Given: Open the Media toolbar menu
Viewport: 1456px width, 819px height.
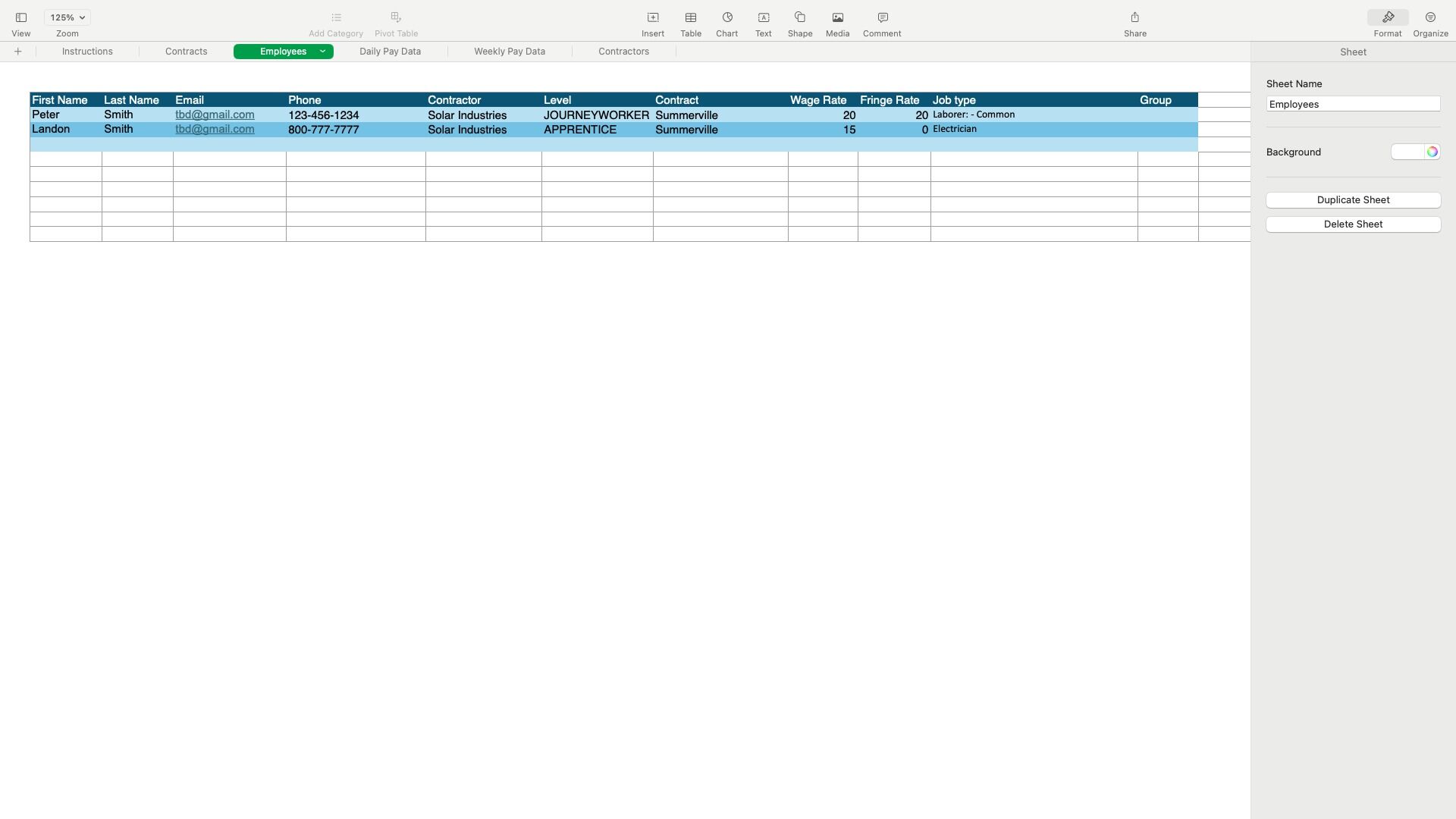Looking at the screenshot, I should coord(838,17).
